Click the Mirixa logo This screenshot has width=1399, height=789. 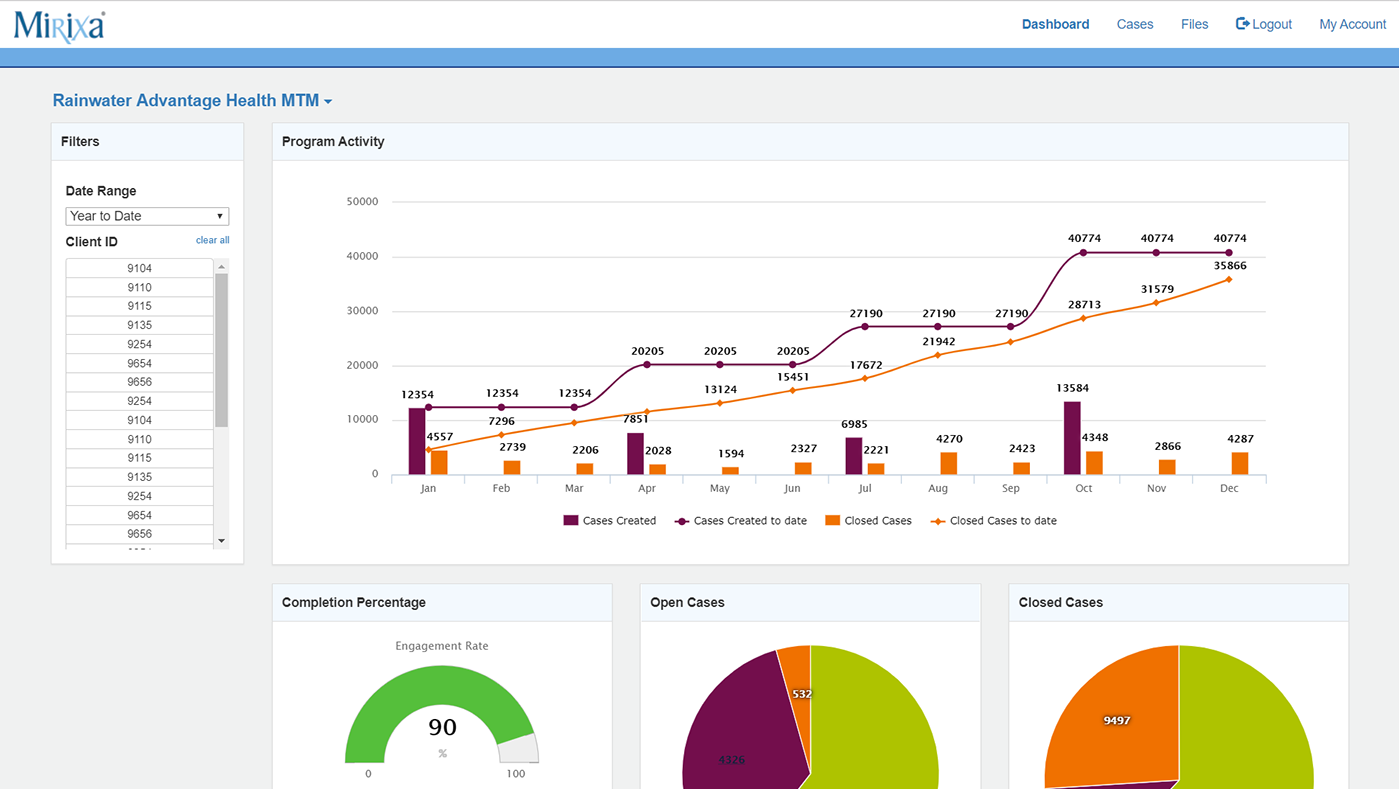(59, 26)
